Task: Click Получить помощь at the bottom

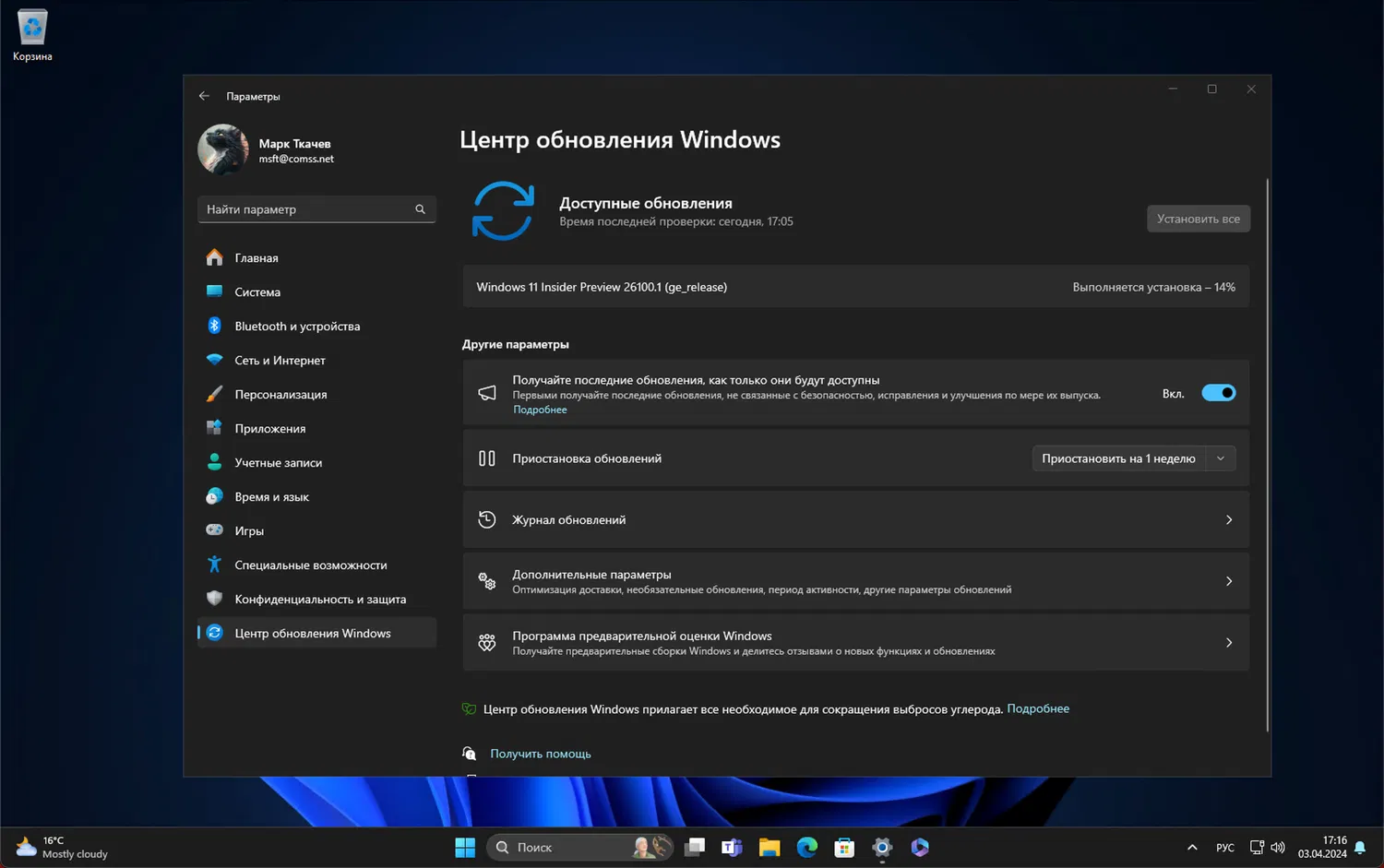Action: 540,753
